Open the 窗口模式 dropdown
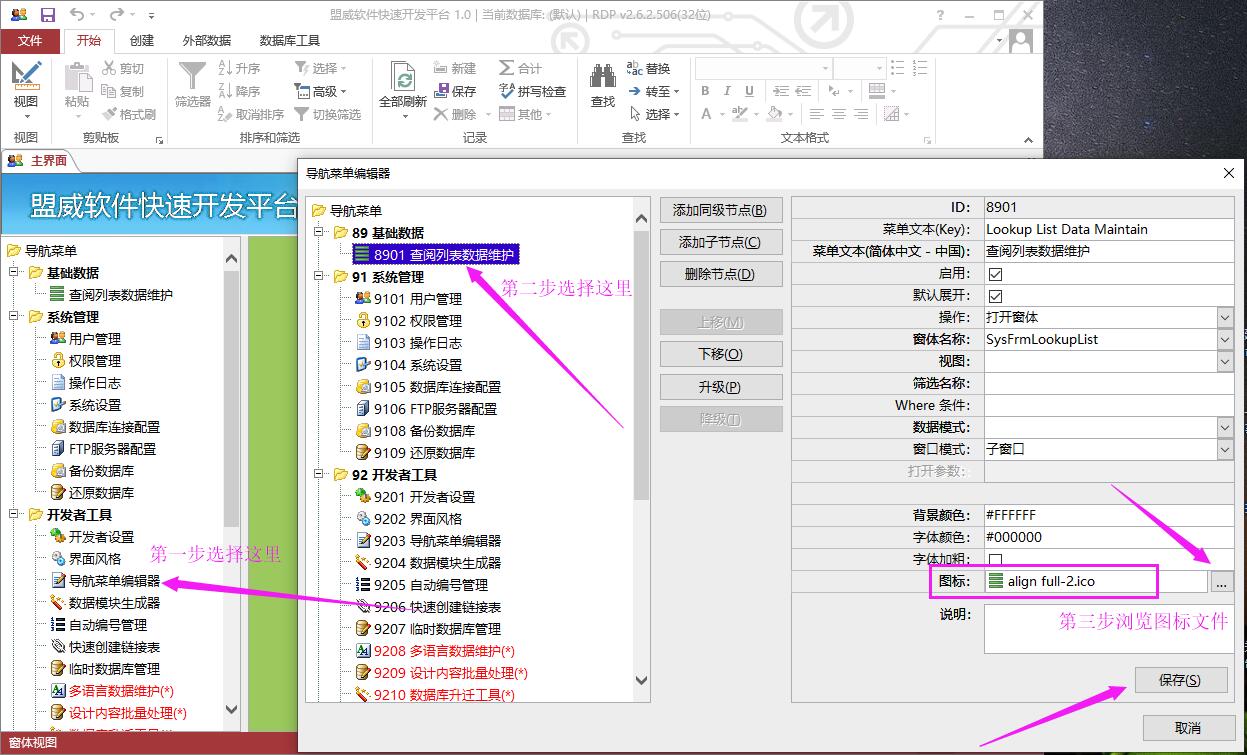Screen dimensions: 1247x755 click(1226, 449)
